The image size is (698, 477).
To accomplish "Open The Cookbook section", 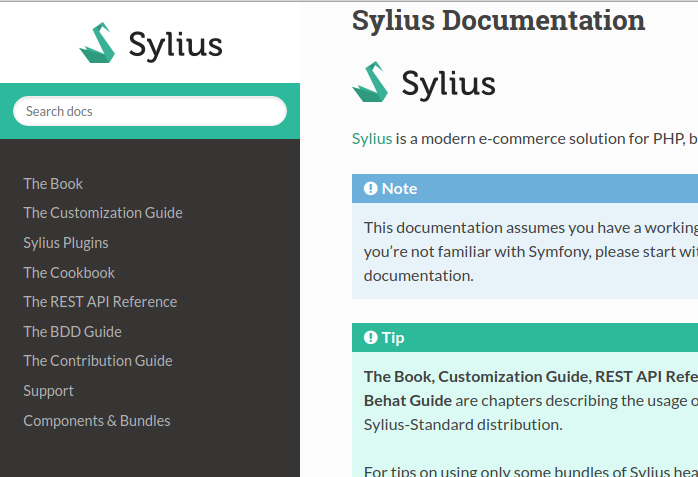I will 69,273.
